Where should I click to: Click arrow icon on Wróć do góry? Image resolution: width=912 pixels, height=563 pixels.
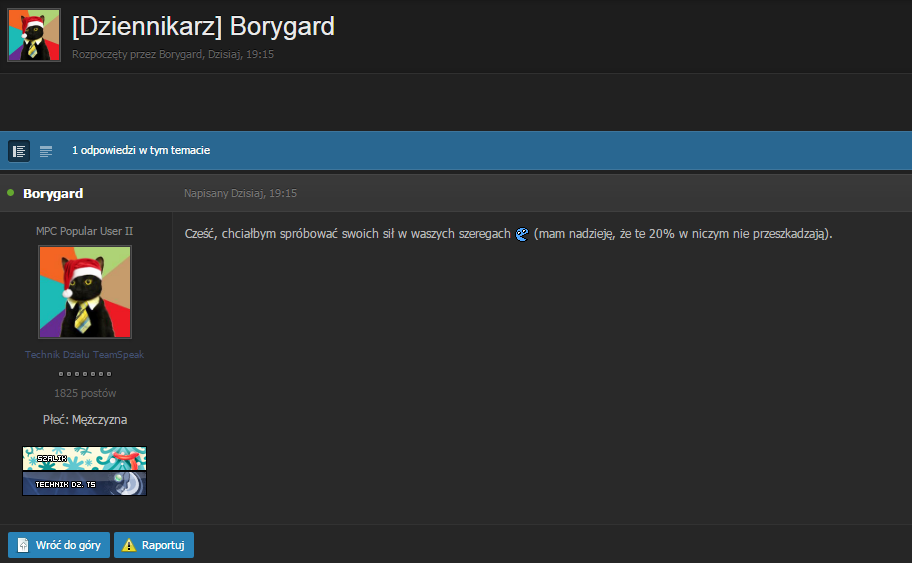click(23, 545)
